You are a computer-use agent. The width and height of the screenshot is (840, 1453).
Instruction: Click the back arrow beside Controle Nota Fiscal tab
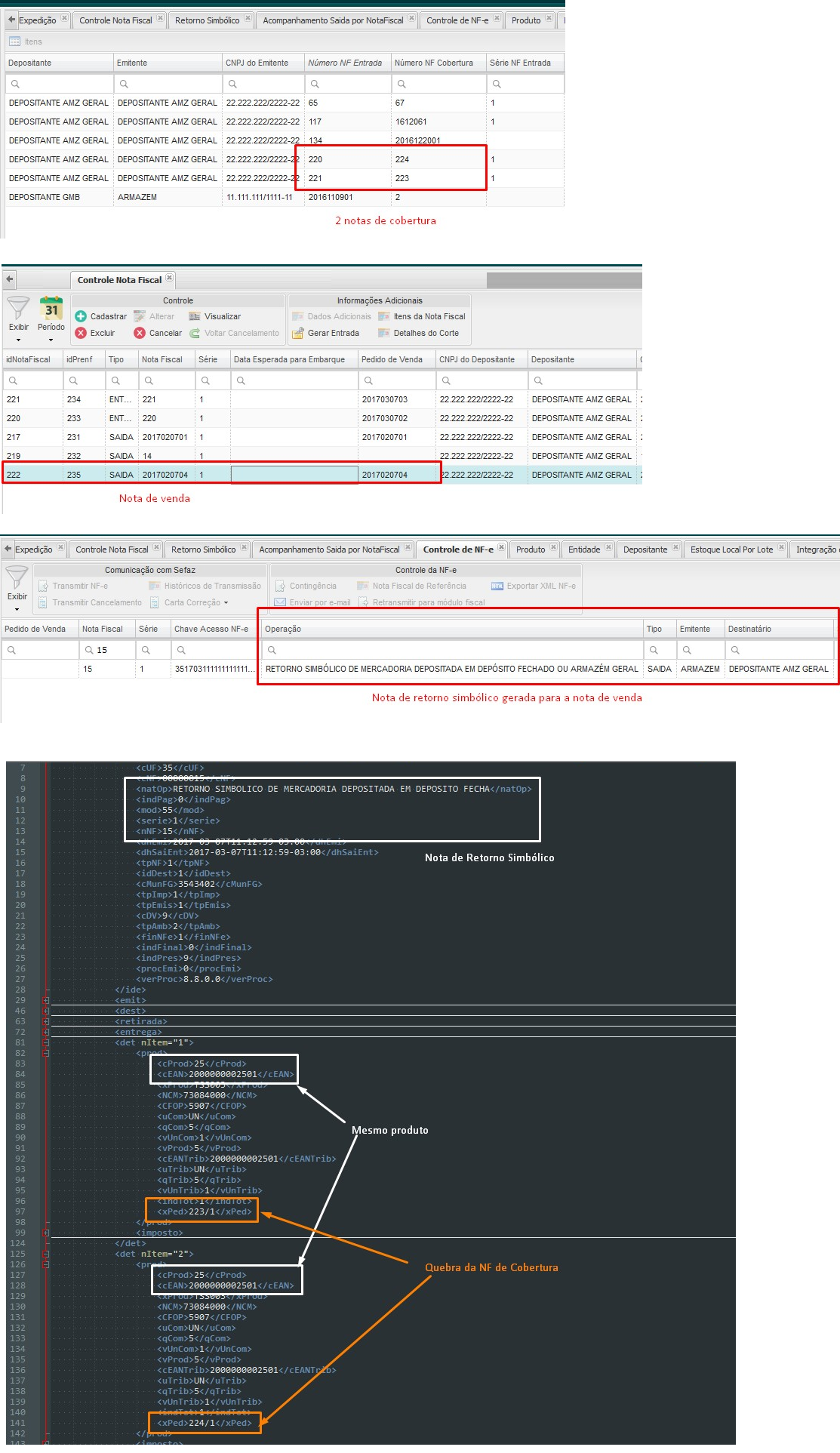tap(9, 279)
